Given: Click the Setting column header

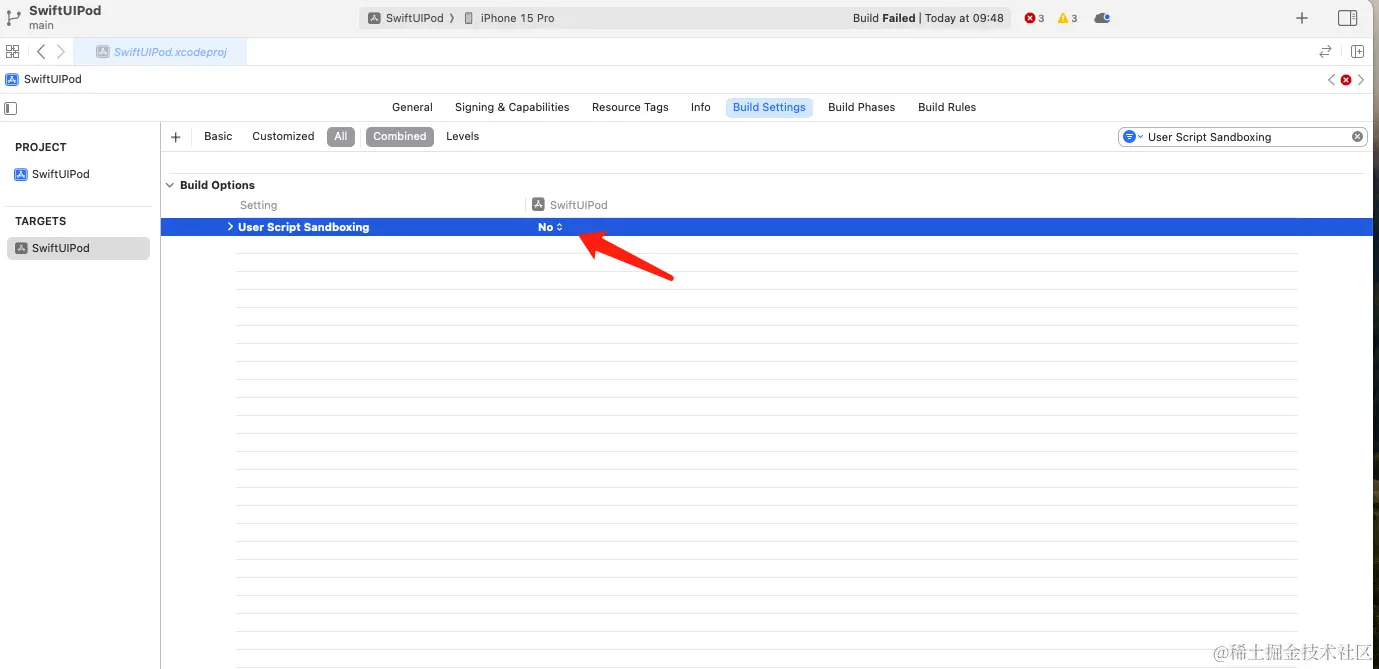Looking at the screenshot, I should [x=259, y=205].
